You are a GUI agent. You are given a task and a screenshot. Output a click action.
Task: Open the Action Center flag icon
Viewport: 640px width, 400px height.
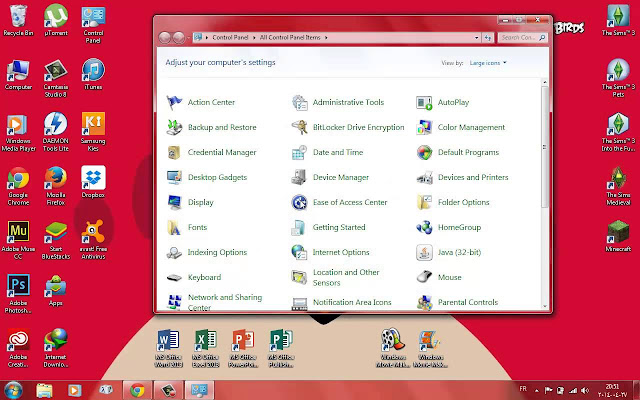(x=174, y=102)
